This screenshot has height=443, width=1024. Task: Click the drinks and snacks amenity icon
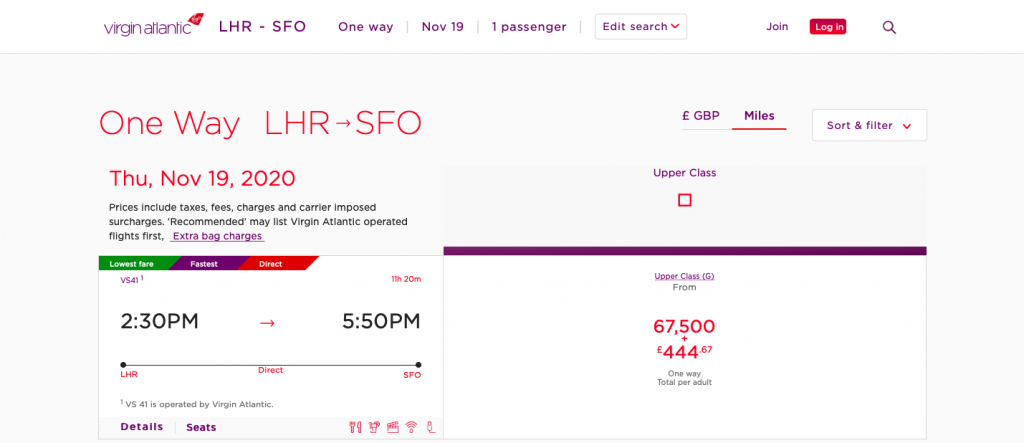point(374,428)
